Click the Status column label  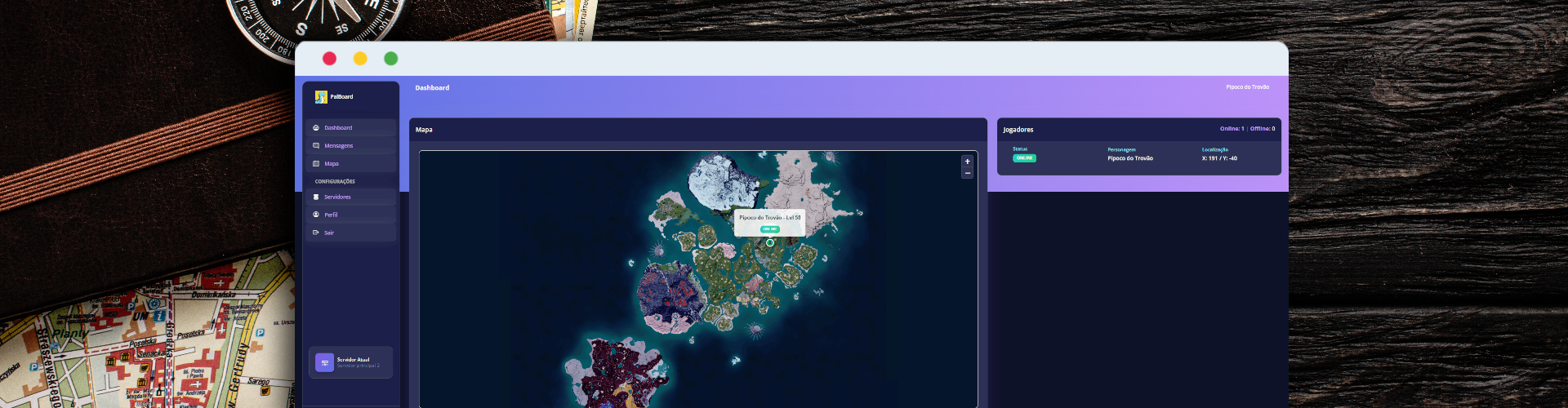(1020, 149)
